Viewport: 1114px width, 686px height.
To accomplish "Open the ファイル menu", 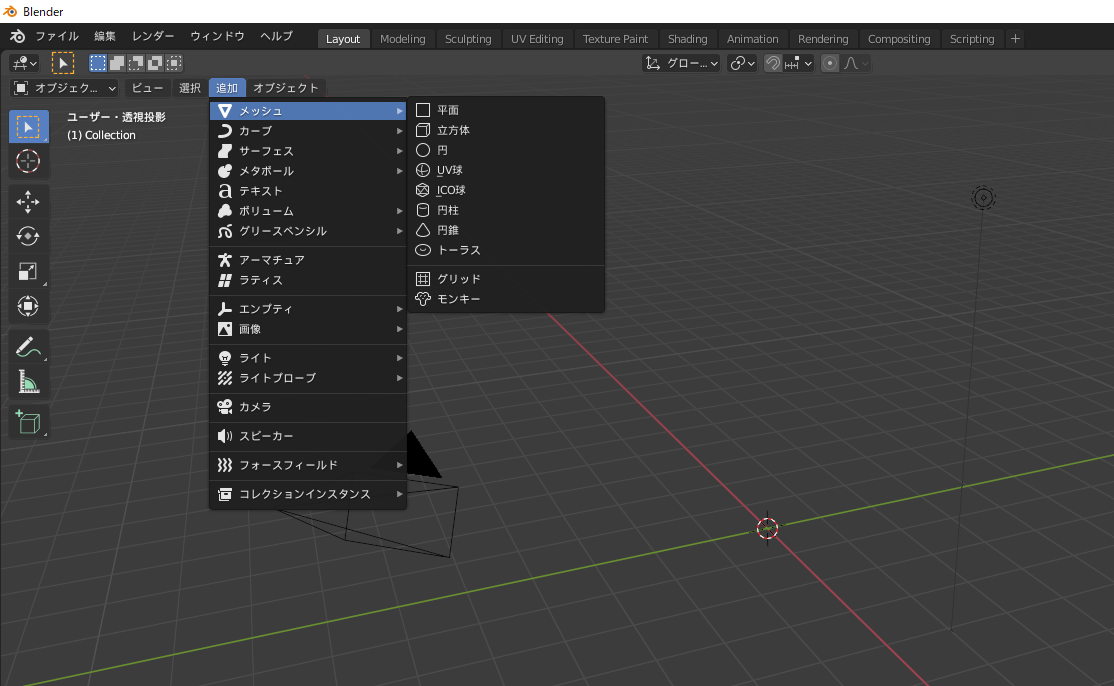I will [x=57, y=36].
